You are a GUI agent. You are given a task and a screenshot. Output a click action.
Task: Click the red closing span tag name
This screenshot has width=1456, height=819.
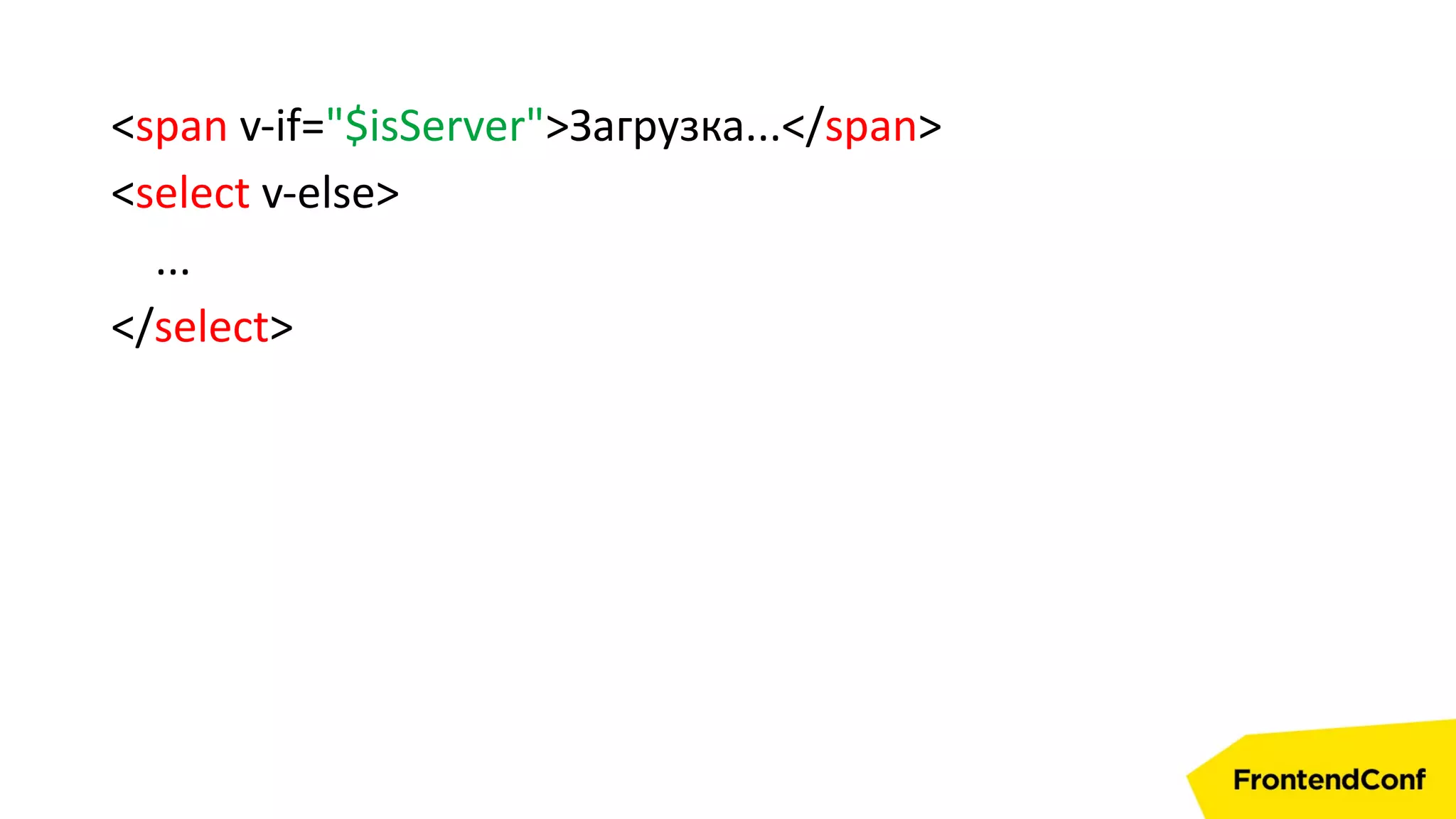click(x=871, y=129)
